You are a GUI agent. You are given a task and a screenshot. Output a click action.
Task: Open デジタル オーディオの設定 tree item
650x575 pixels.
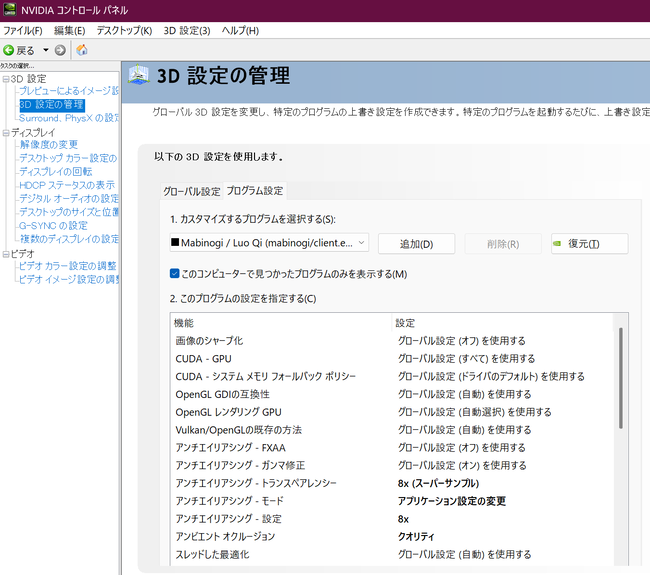69,199
